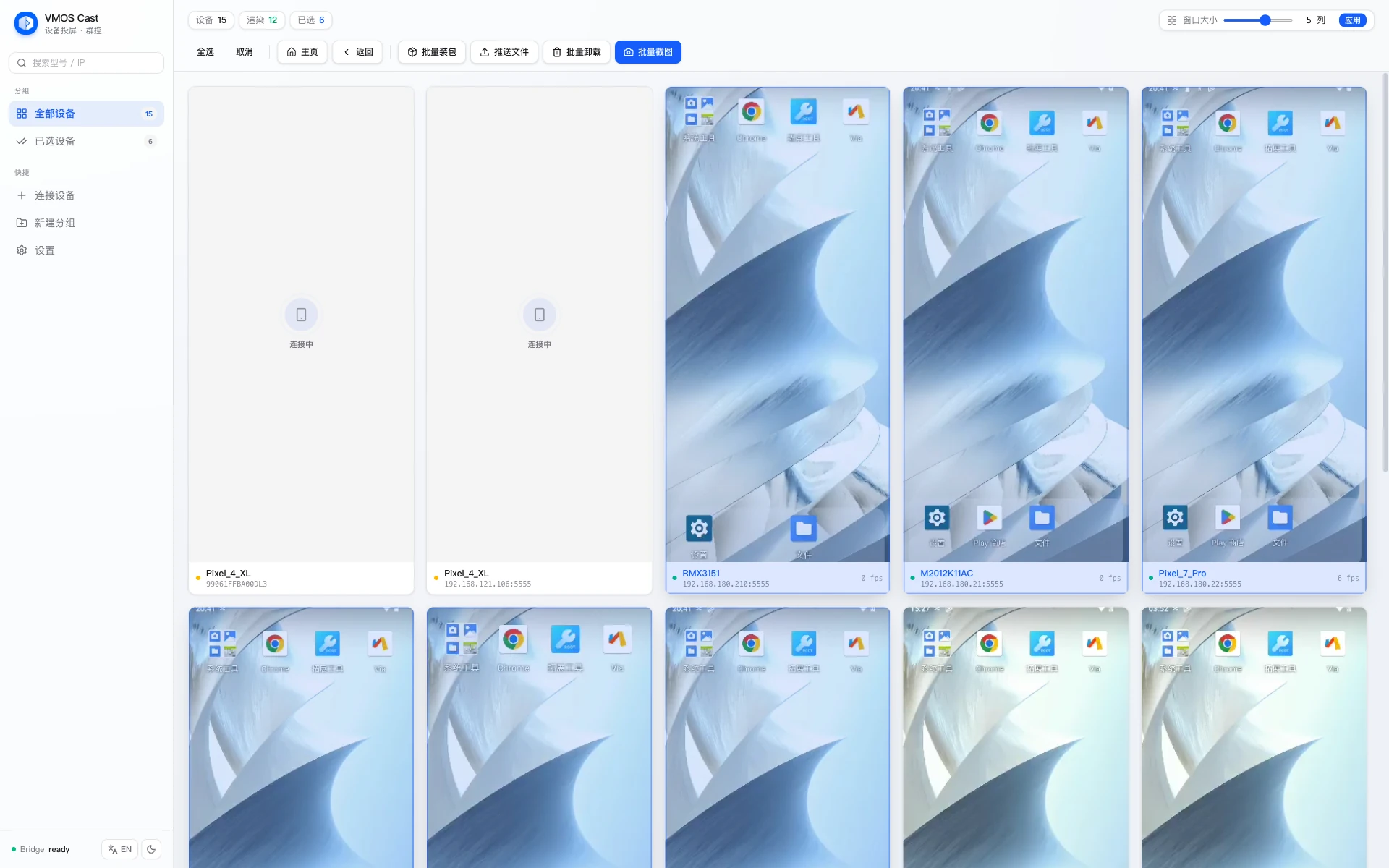Open 设置 in the sidebar

pyautogui.click(x=86, y=250)
